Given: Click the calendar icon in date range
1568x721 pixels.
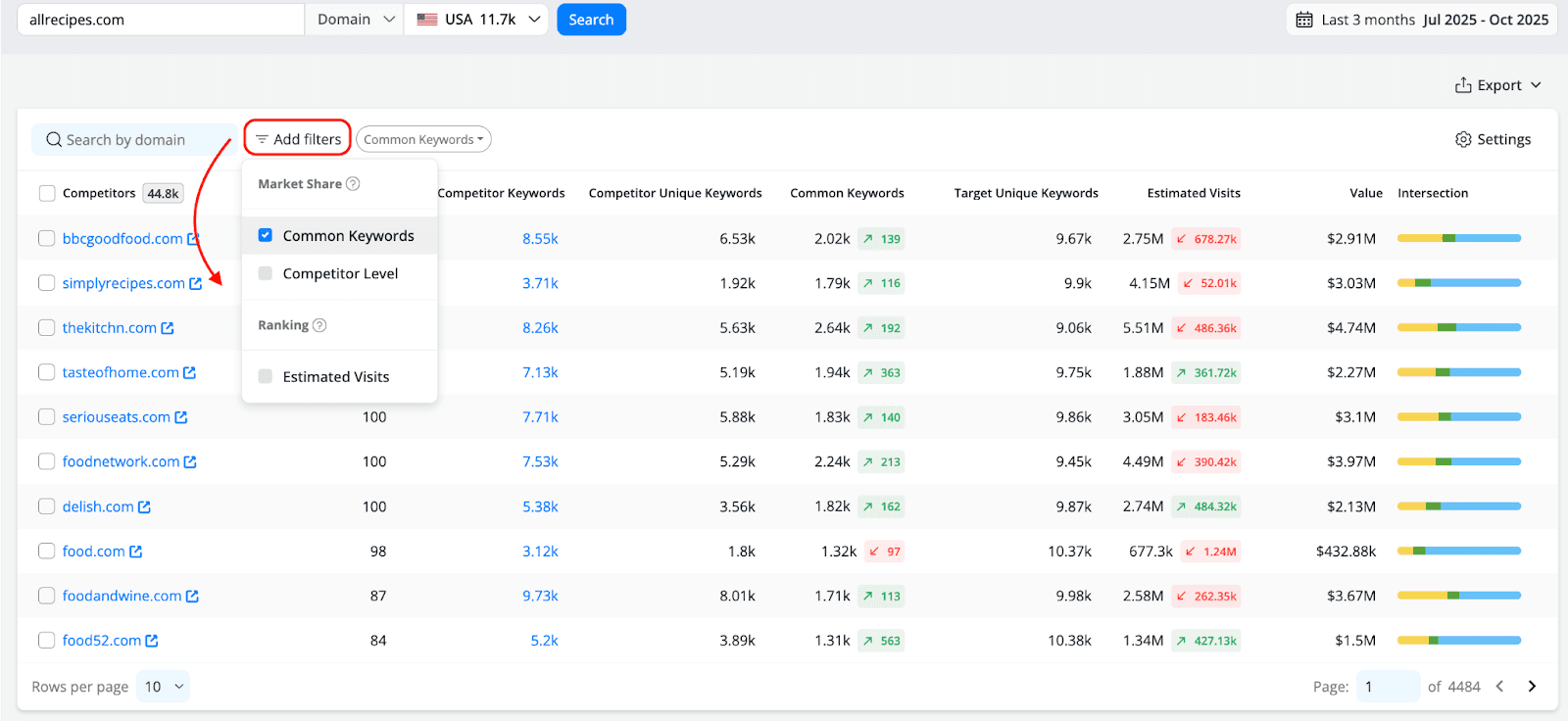Looking at the screenshot, I should click(x=1304, y=20).
